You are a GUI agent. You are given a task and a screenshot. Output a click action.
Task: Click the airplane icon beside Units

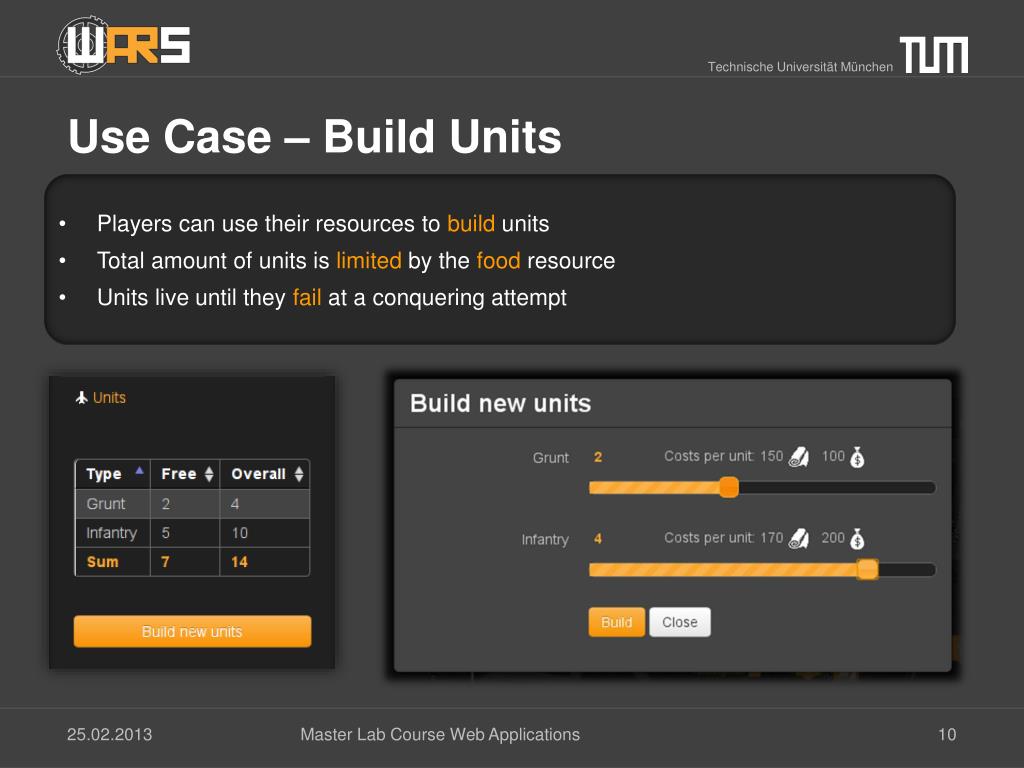click(82, 397)
